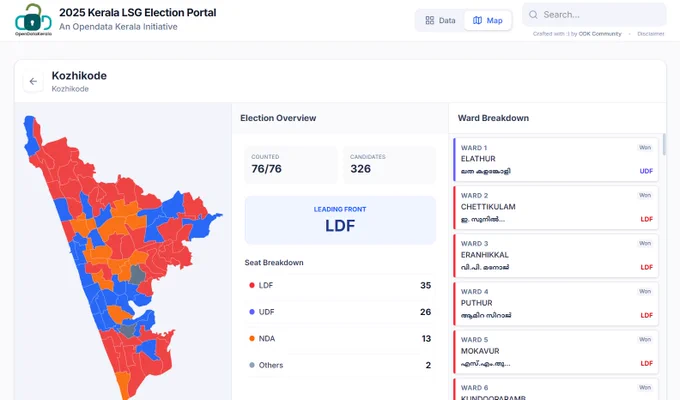Screen dimensions: 680x400
Task: Click the OpenDataKerala padlock logo
Action: pos(33,20)
